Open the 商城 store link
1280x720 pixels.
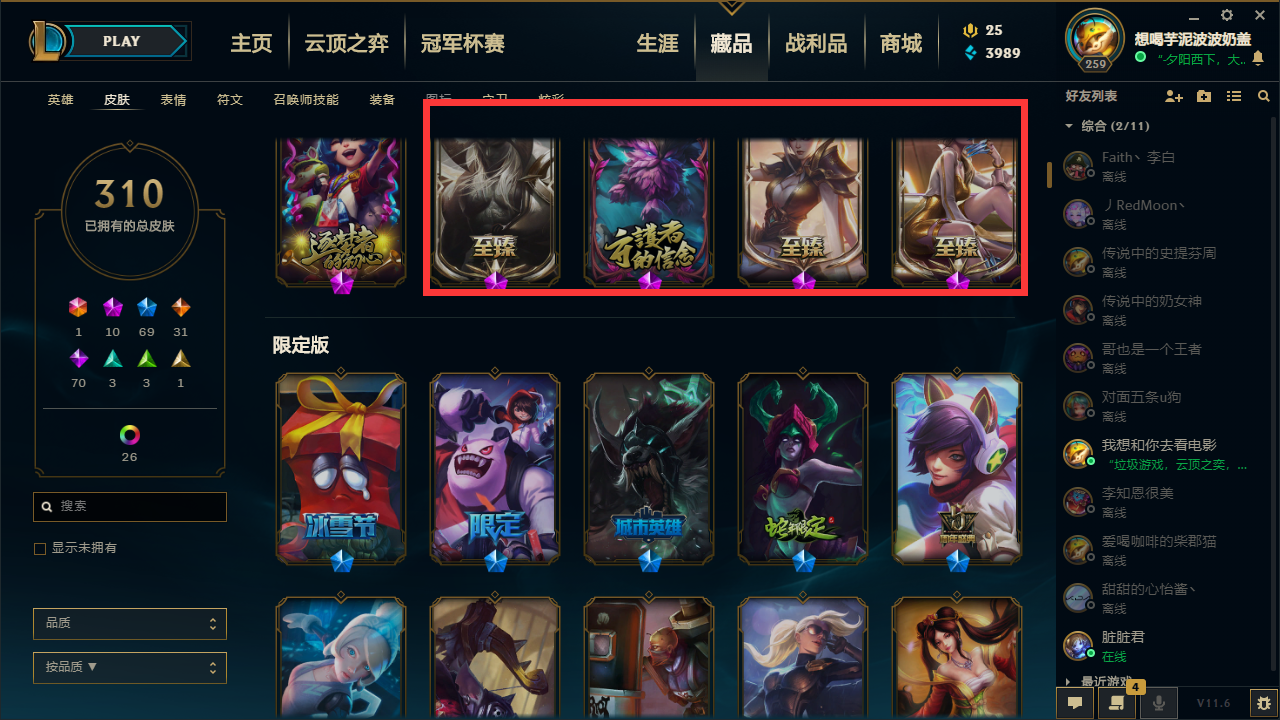(x=901, y=44)
